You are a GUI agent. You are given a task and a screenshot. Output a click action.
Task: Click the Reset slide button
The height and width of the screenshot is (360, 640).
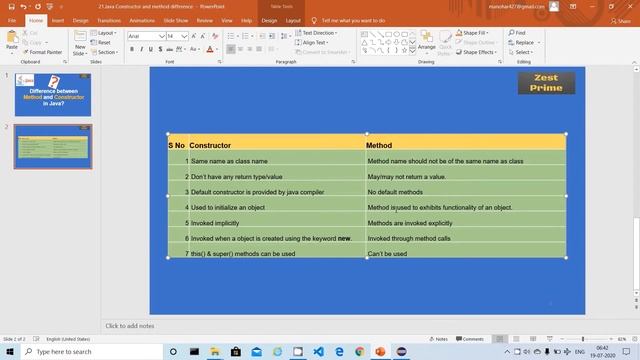click(x=101, y=42)
